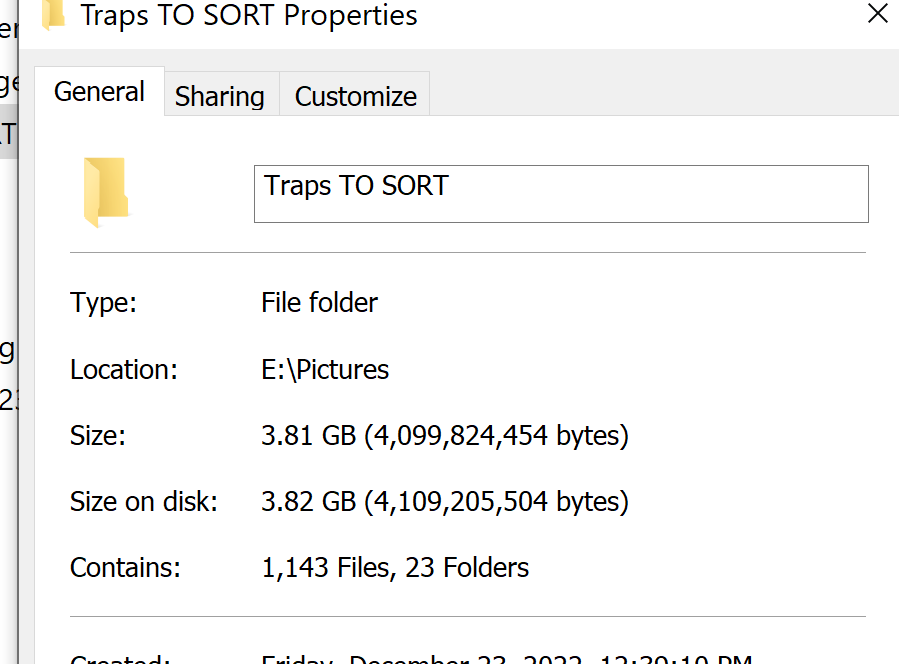Screen dimensions: 899x664
Task: Click the folder icon in the title bar
Action: pos(54,13)
